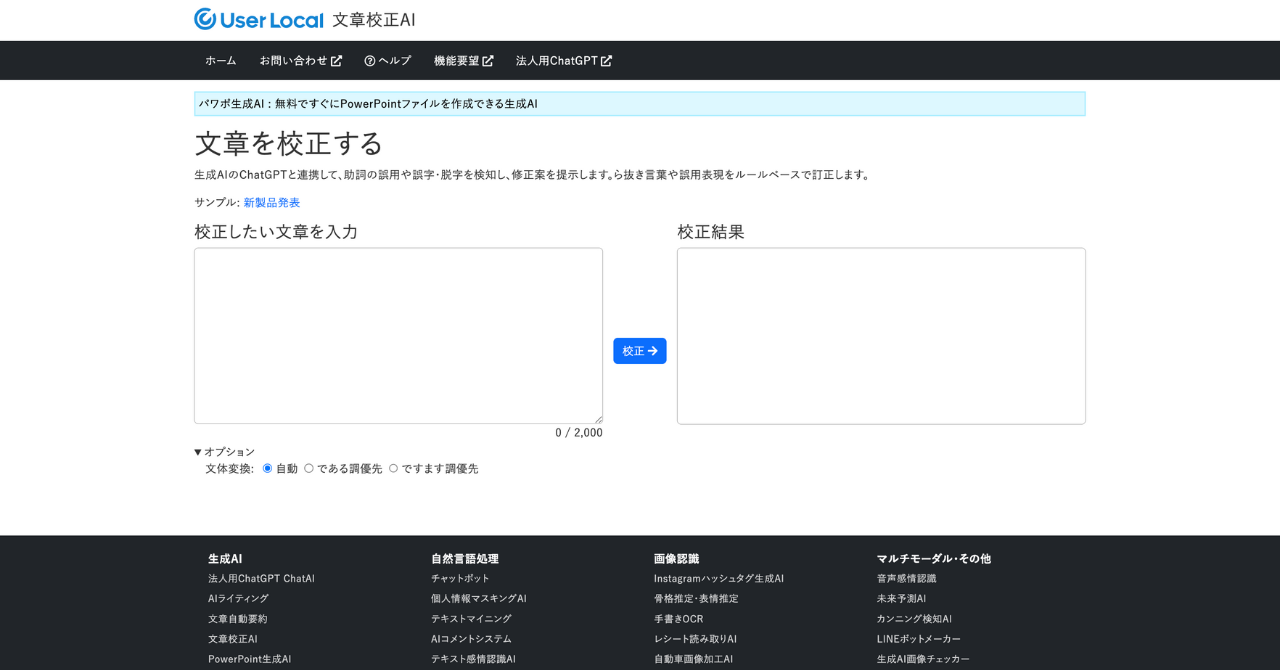Click the external link icon beside 機能要望
Viewport: 1280px width, 670px height.
coord(488,61)
